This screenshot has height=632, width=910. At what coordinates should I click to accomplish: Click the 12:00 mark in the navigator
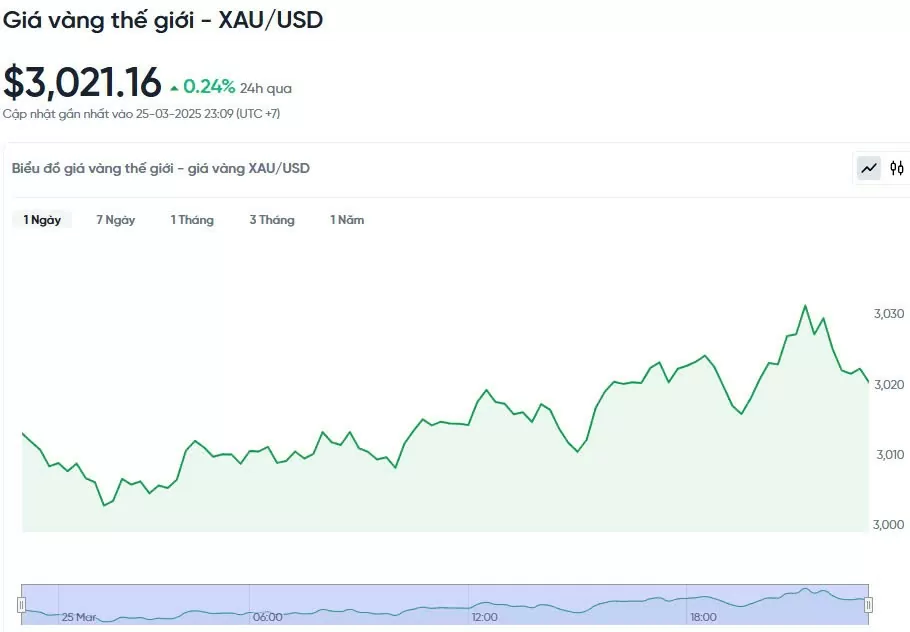point(485,617)
